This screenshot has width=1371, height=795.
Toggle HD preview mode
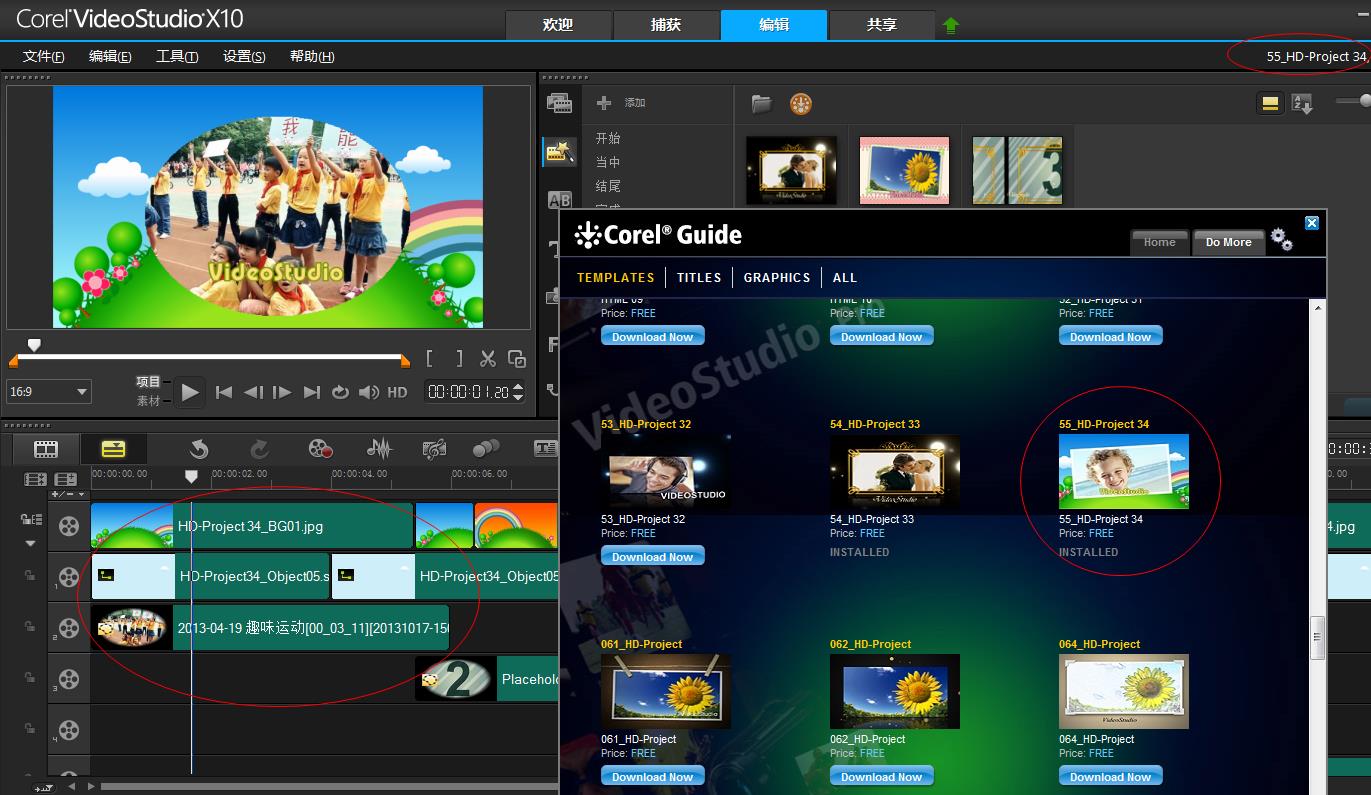pyautogui.click(x=397, y=392)
